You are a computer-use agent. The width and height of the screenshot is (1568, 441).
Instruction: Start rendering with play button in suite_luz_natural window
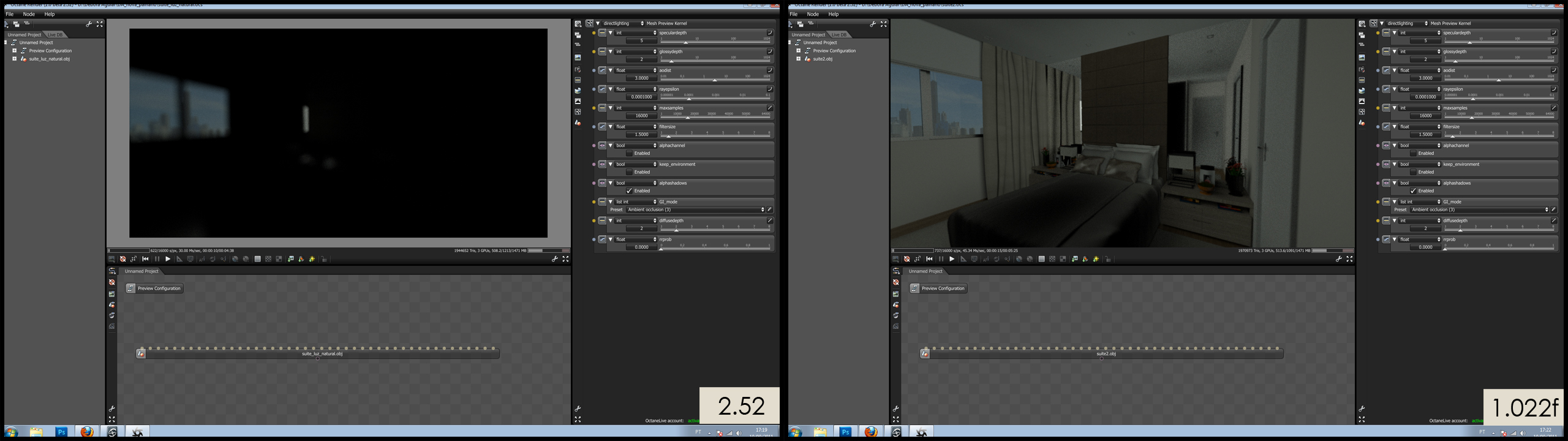pyautogui.click(x=168, y=259)
